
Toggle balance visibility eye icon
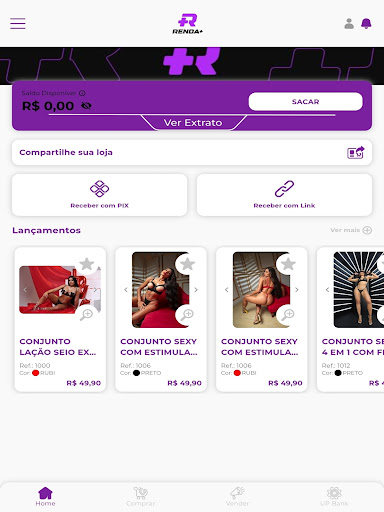pos(86,106)
